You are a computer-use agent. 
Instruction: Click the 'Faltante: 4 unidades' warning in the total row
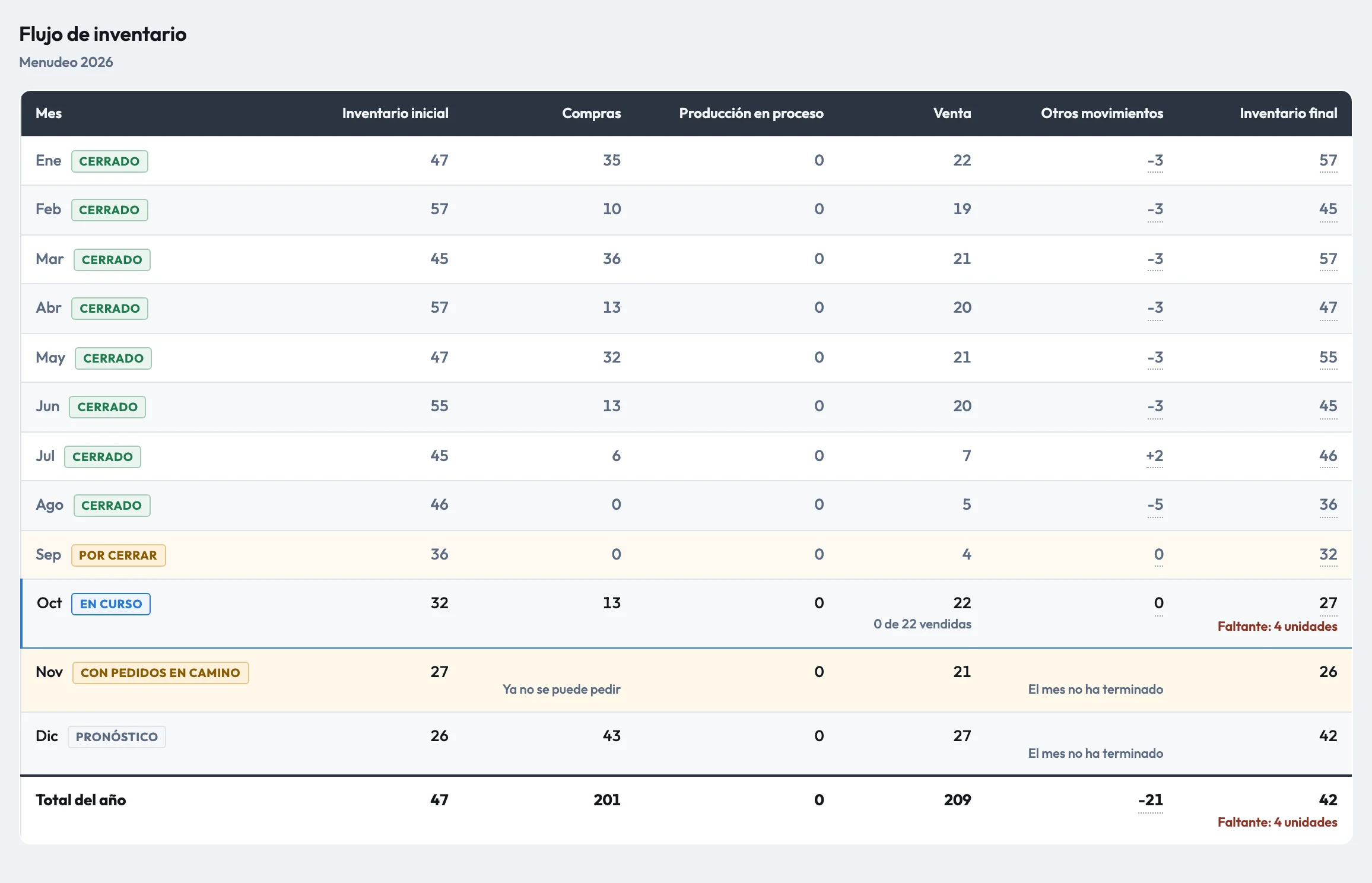coord(1277,822)
